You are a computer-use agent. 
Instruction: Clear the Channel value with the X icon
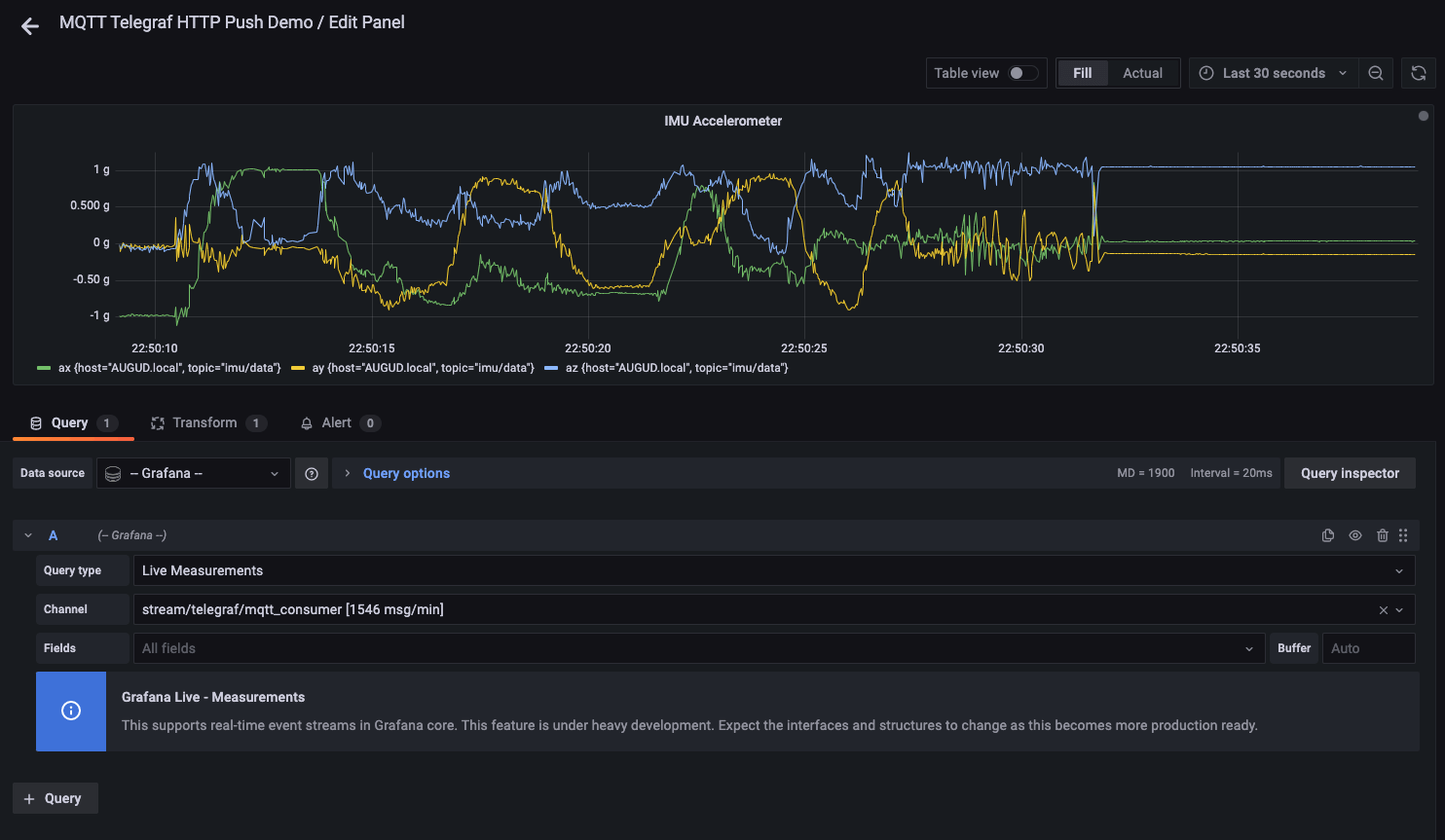[1383, 610]
